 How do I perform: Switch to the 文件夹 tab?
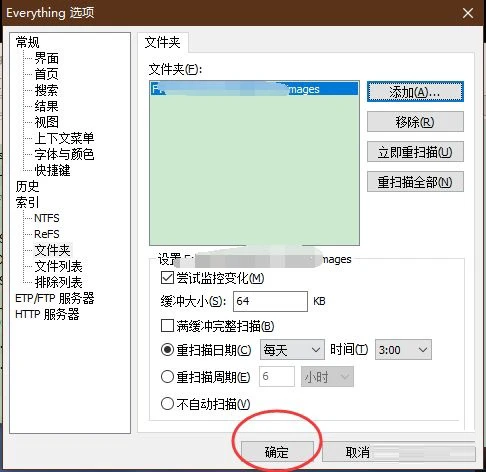[162, 42]
